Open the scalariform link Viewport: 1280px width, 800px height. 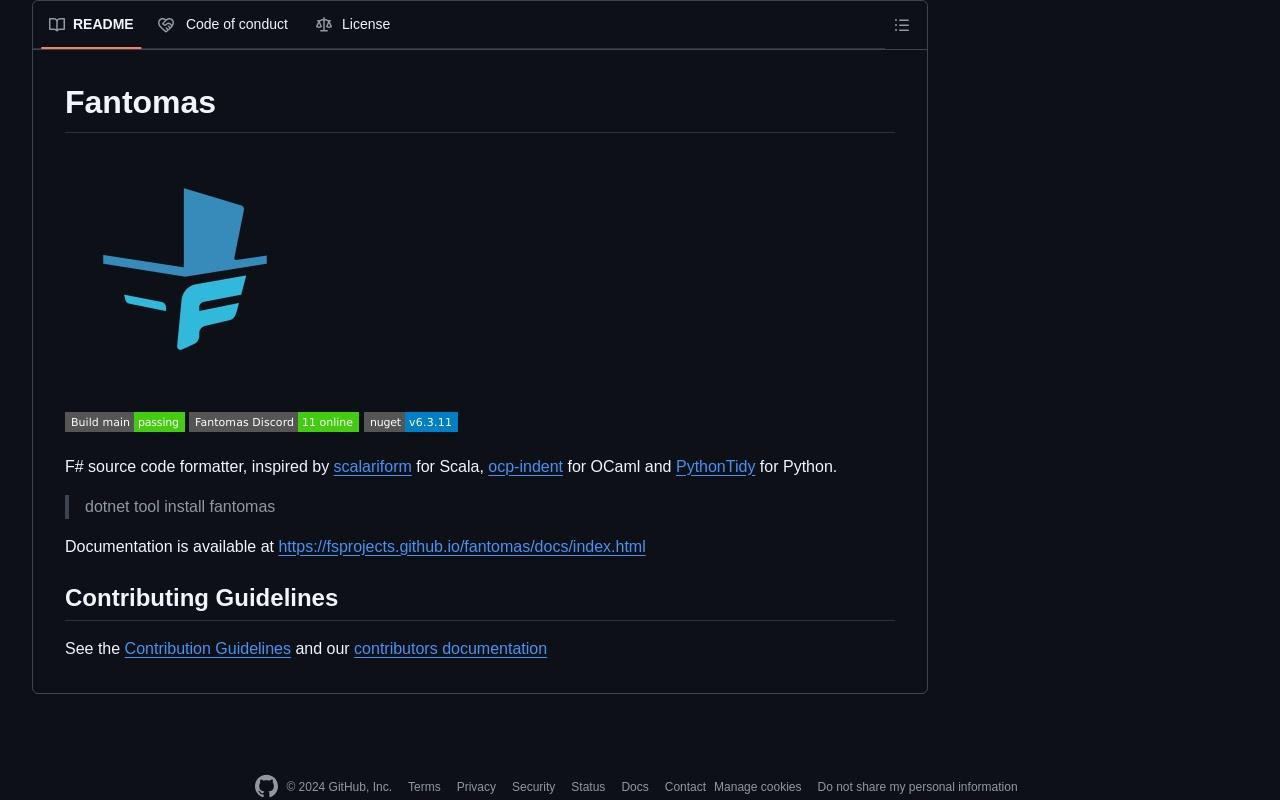[x=372, y=467]
